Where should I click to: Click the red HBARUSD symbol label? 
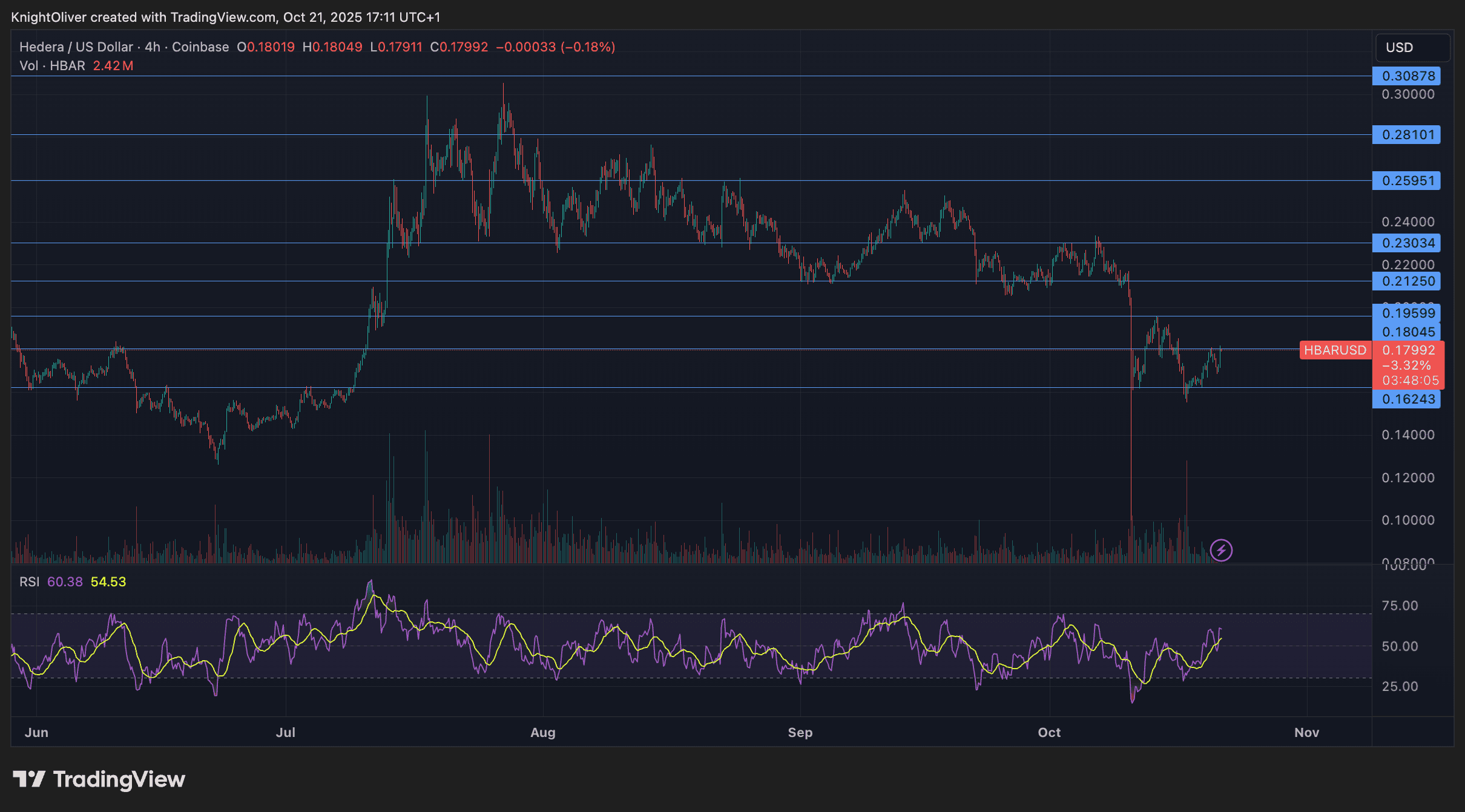click(x=1335, y=350)
